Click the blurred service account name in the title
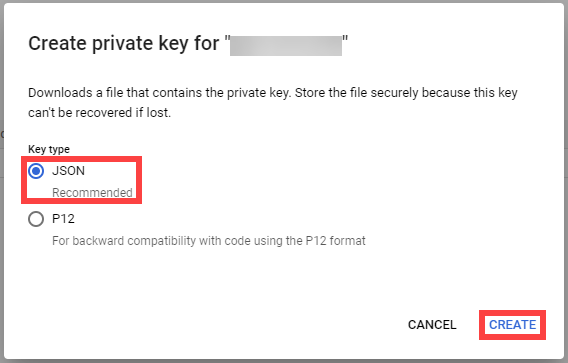Viewport: 568px width, 363px height. click(286, 46)
